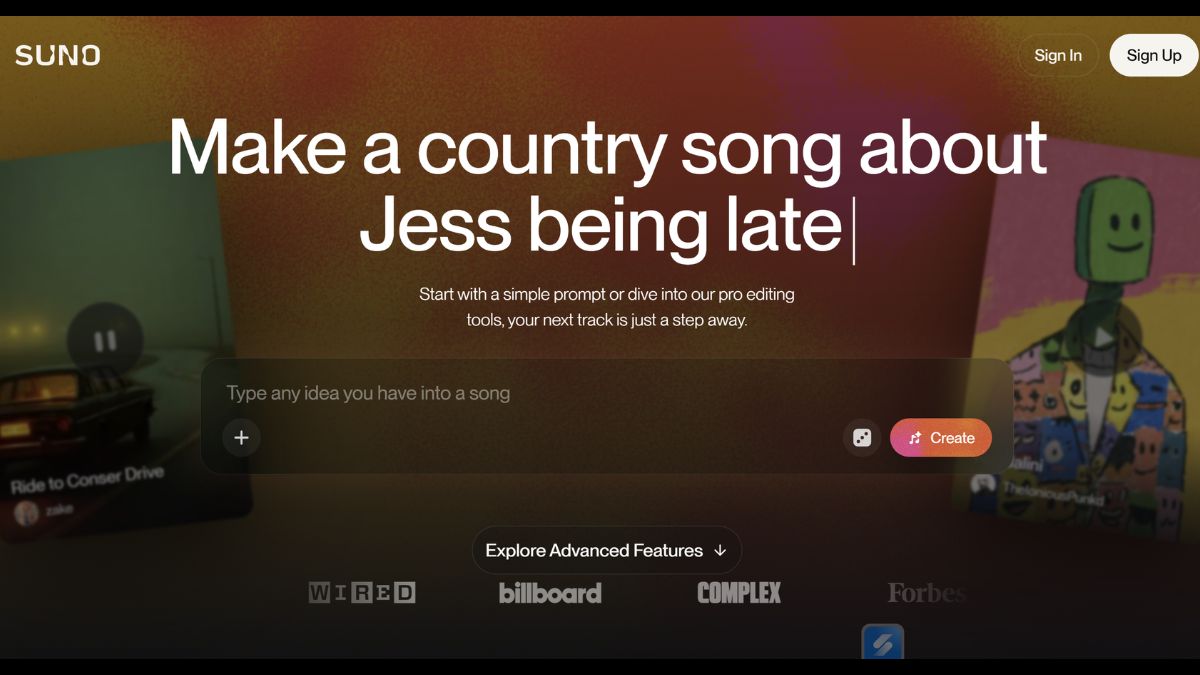Open the WIRED press logo
1200x675 pixels.
coord(362,593)
